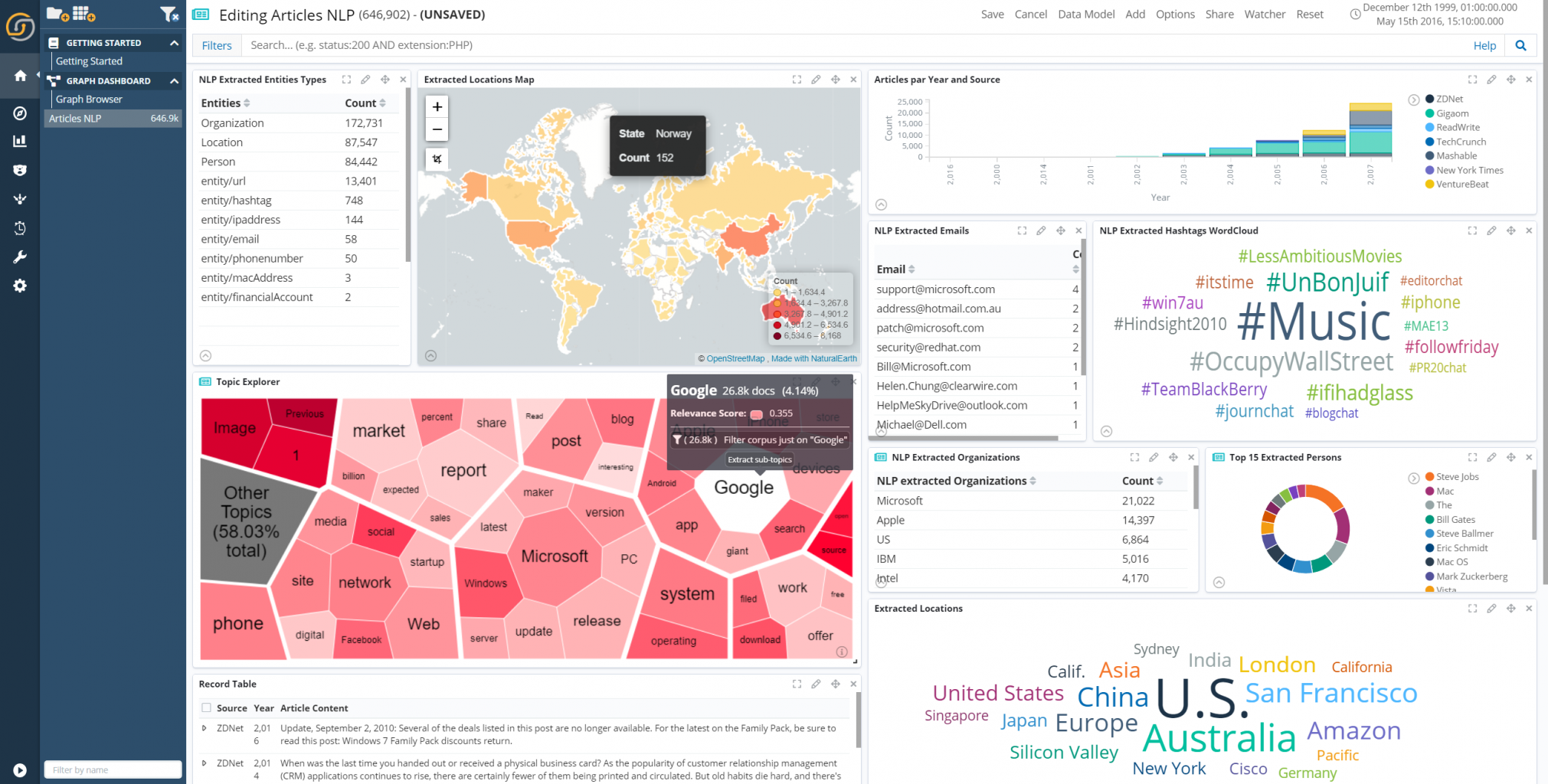Follow the OpenStreetMap attribution link

click(x=735, y=358)
